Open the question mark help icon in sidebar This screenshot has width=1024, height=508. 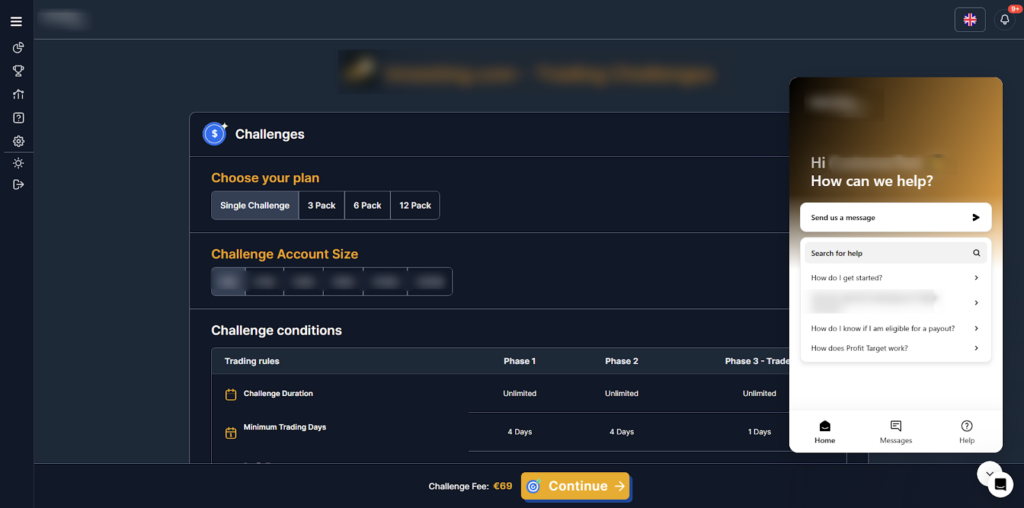pos(18,118)
